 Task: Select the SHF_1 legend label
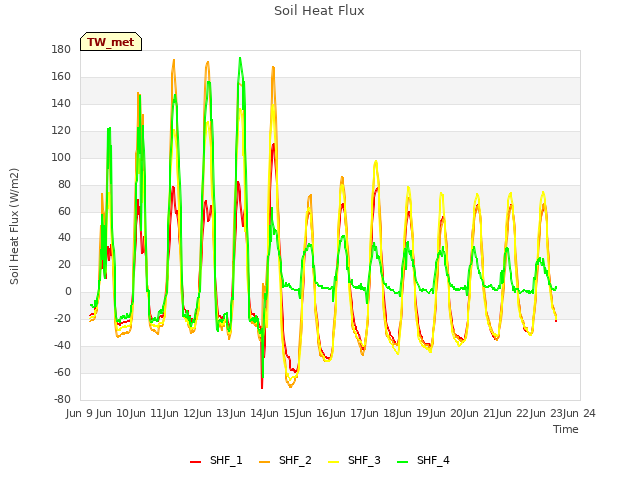coord(226,460)
